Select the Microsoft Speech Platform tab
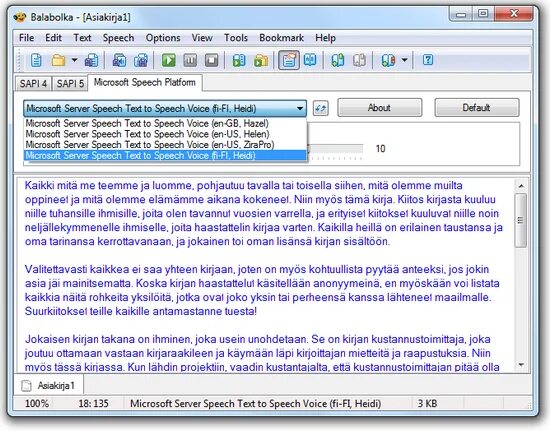The width and height of the screenshot is (550, 431). (145, 83)
